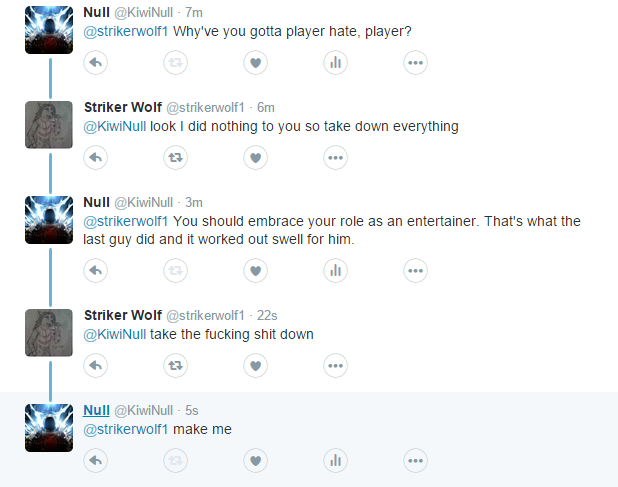
Task: View analytics for the "make me" tweet
Action: tap(335, 461)
